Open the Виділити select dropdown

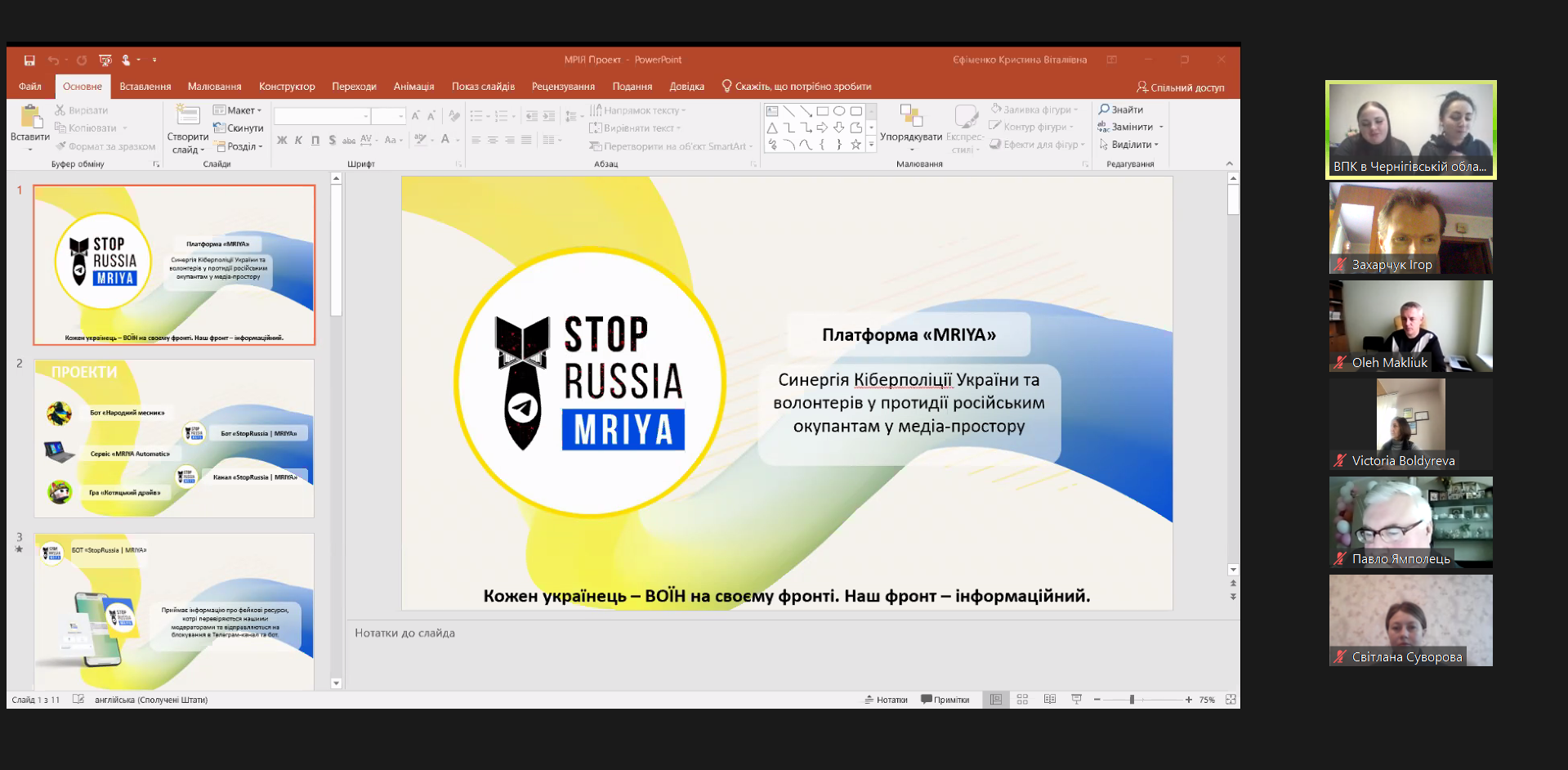pos(1130,145)
